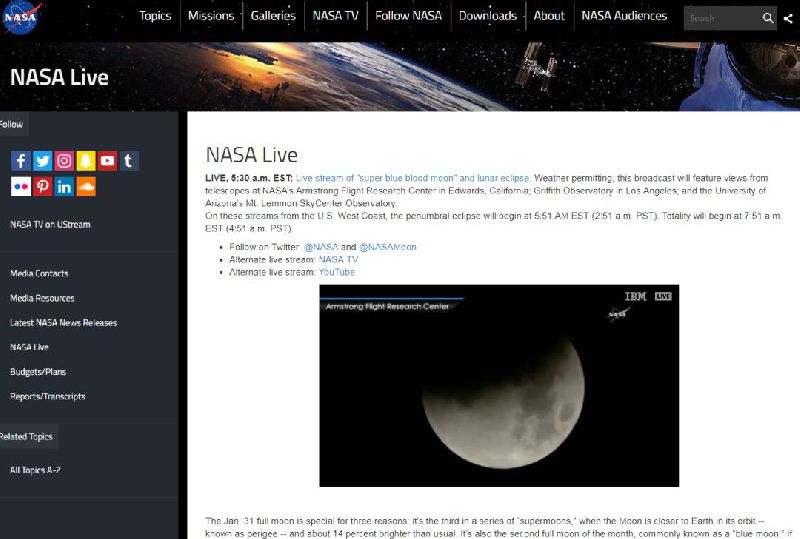800x539 pixels.
Task: Open the Follow NASA menu
Action: 408,16
